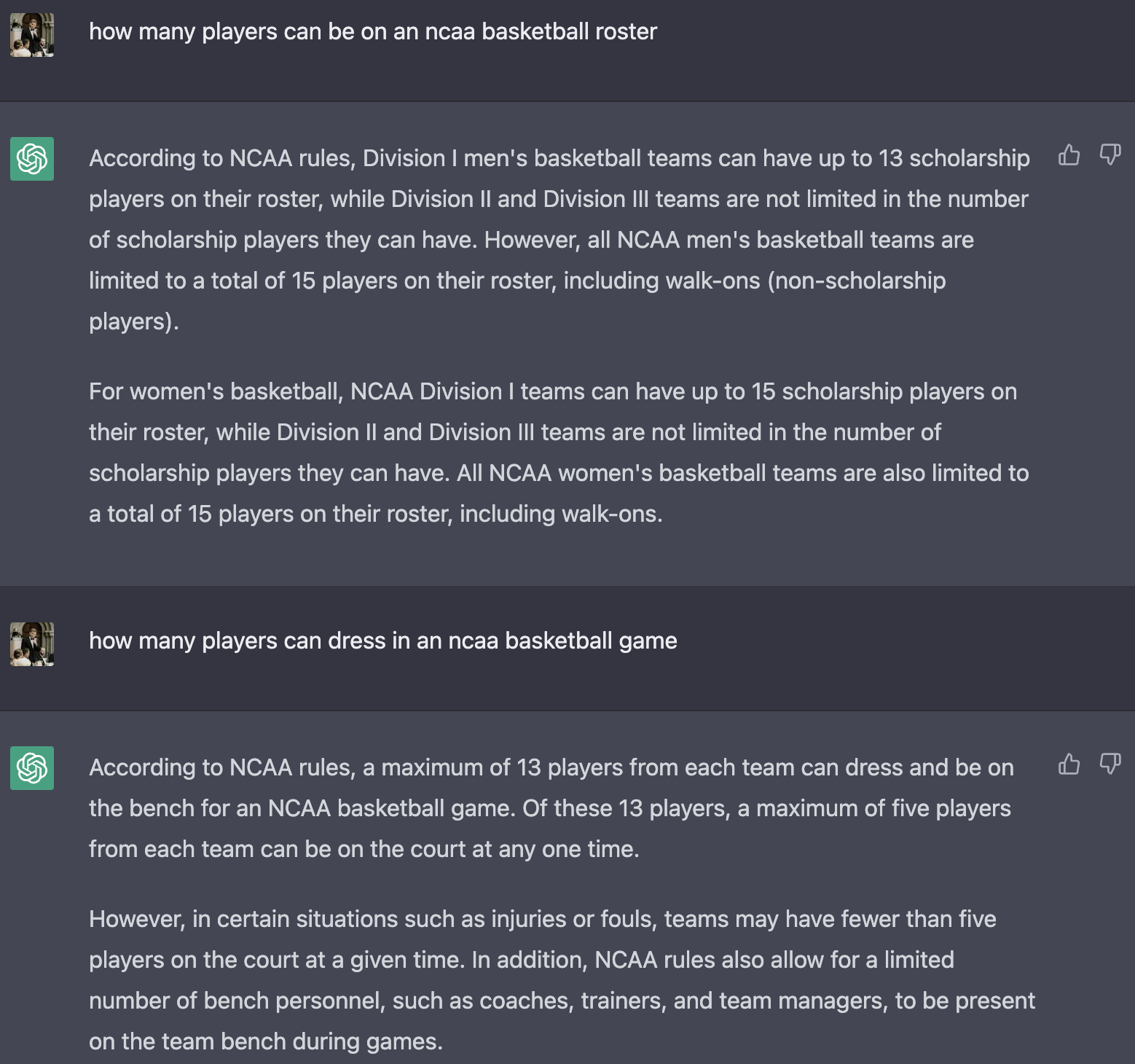Click the ChatGPT logo beside the dress answer
The image size is (1135, 1064).
32,768
